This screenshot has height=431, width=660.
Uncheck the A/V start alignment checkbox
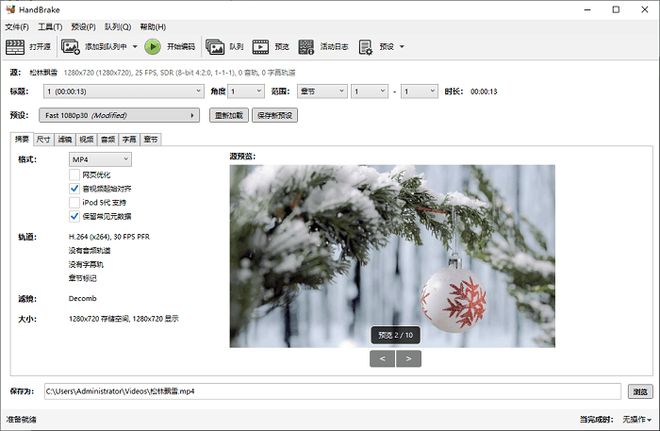tap(74, 188)
